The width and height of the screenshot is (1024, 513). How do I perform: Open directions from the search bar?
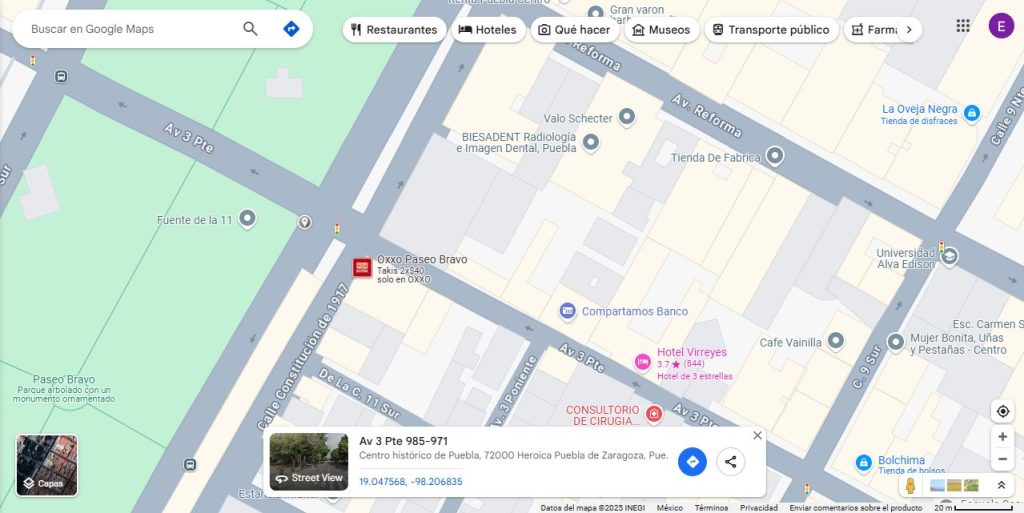click(x=291, y=29)
